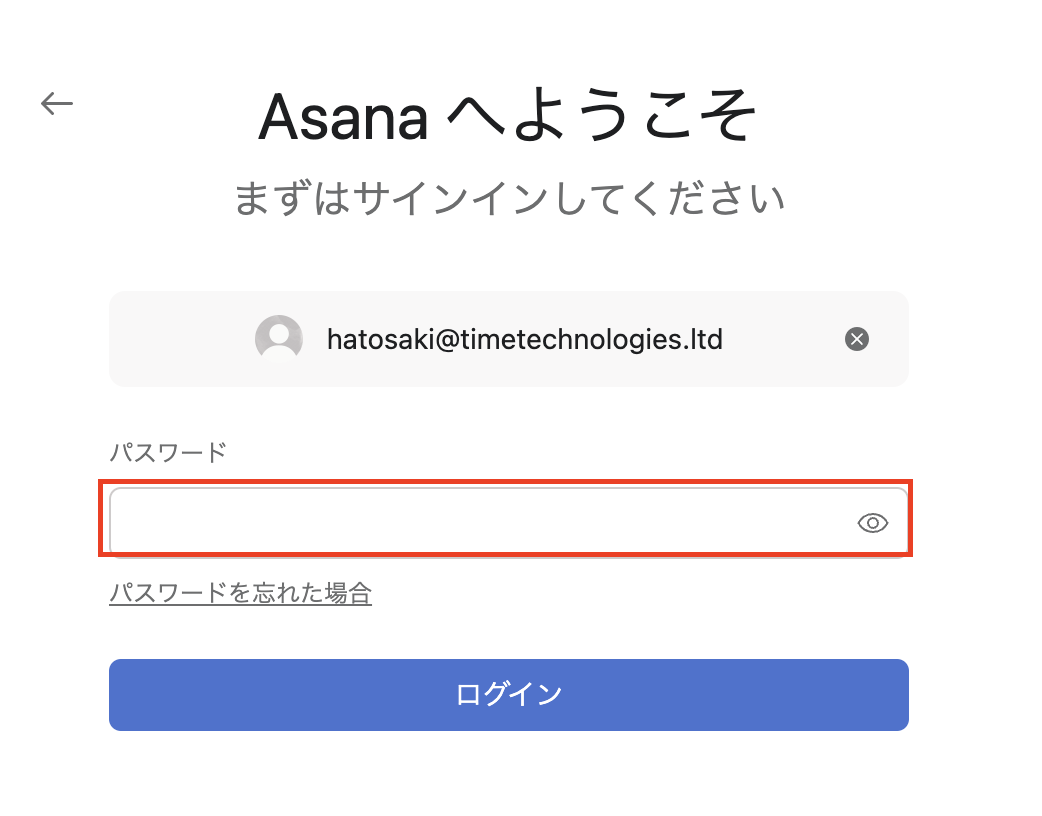
Task: Click inside the パスワード input field
Action: (x=480, y=521)
